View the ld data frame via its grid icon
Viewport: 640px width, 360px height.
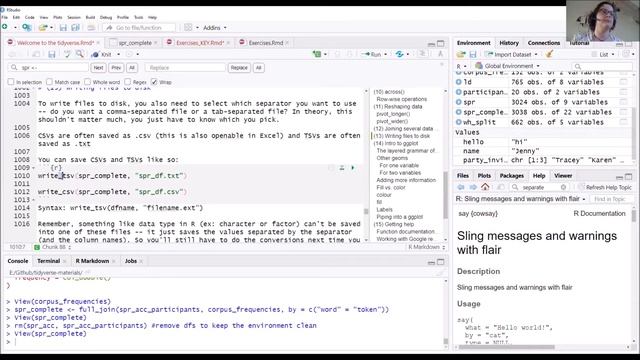[623, 82]
